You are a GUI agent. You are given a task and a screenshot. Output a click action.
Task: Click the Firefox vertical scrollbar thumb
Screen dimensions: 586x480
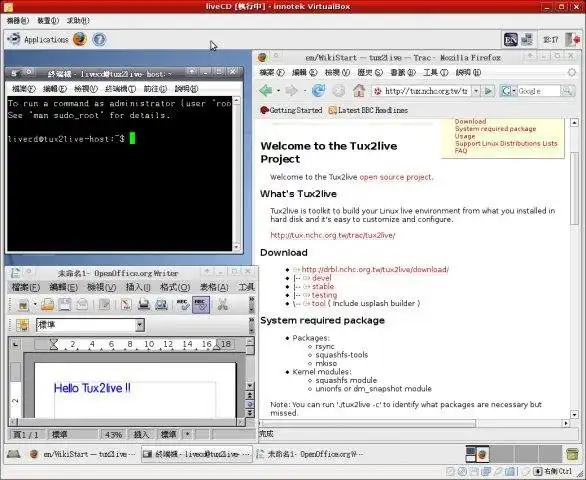pos(574,188)
